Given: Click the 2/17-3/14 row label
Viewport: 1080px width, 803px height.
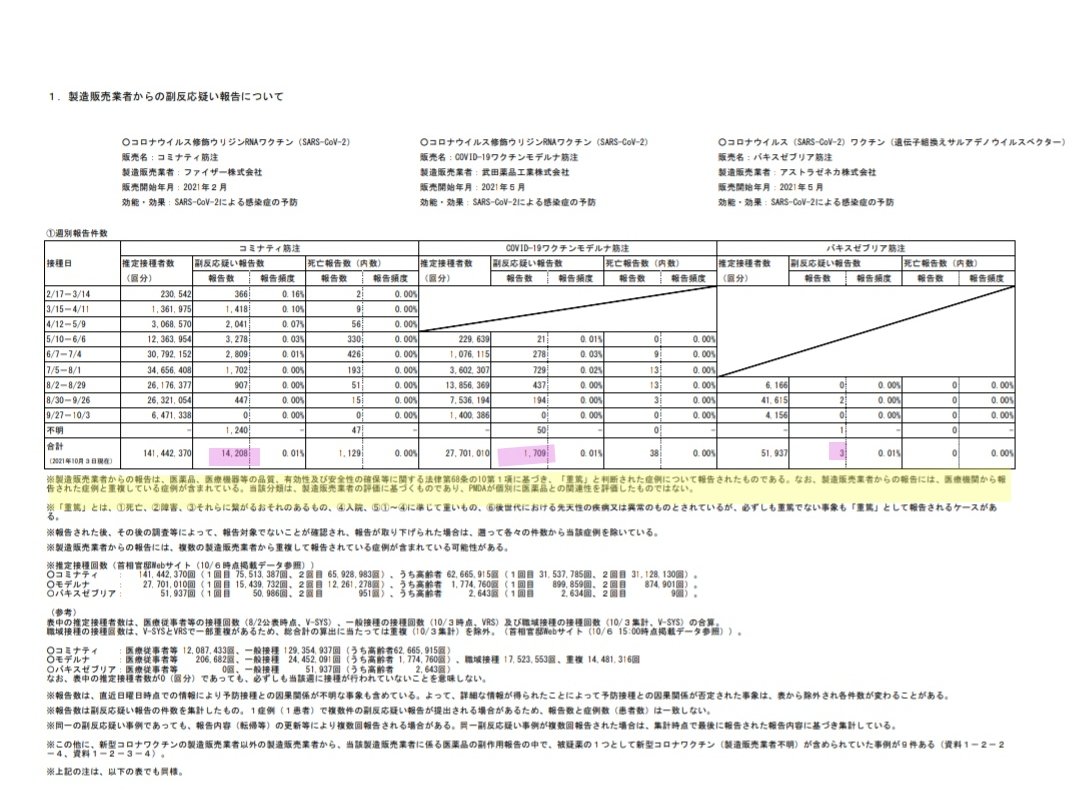Looking at the screenshot, I should (66, 293).
